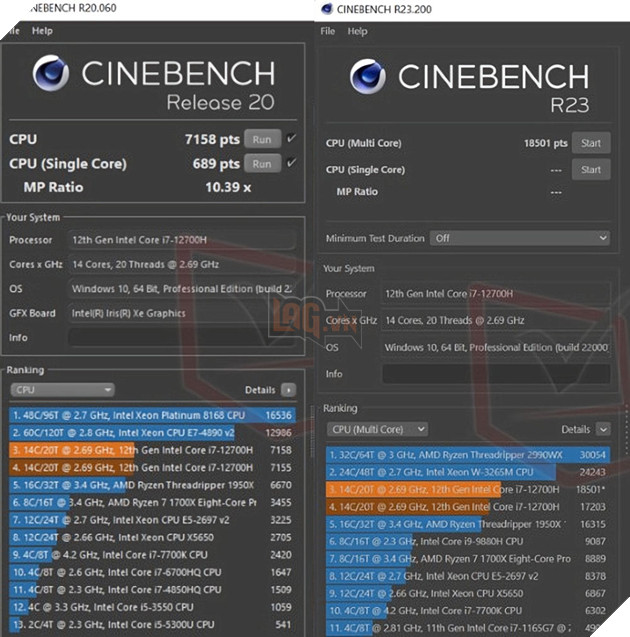Select Intel Xeon Platinum 8168 ranking row
The width and height of the screenshot is (630, 637).
(152, 415)
